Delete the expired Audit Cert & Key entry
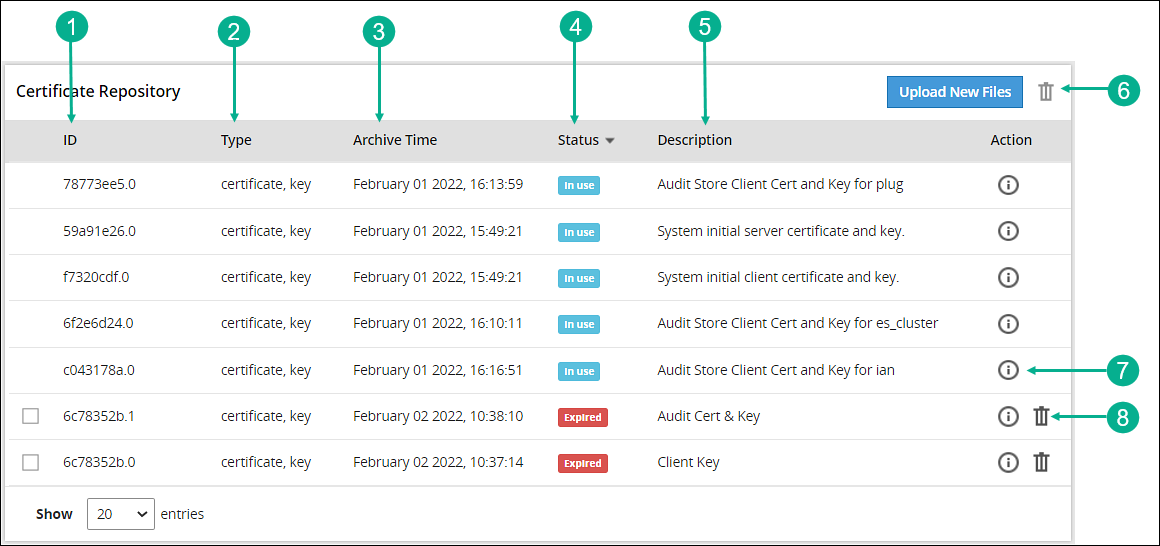 tap(1041, 416)
